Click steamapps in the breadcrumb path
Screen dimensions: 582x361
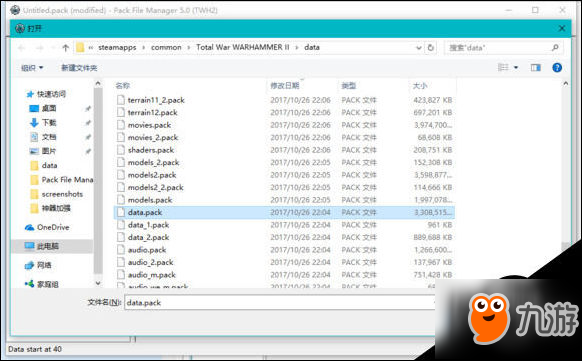(x=117, y=47)
